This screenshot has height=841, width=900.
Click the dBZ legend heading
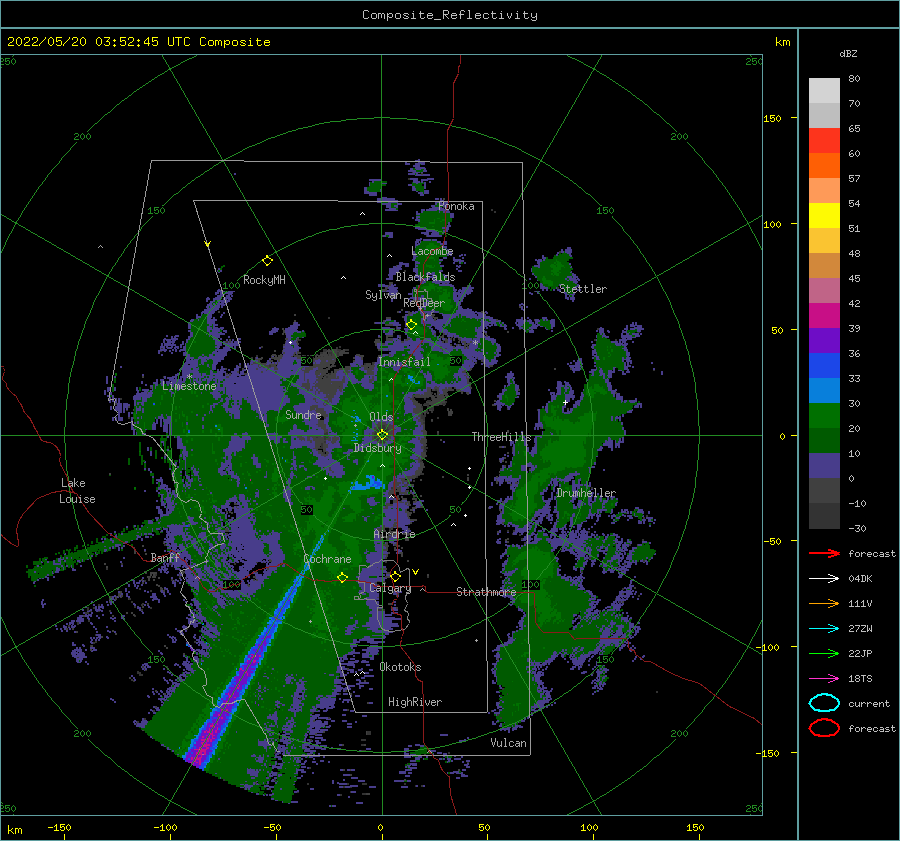(x=848, y=53)
